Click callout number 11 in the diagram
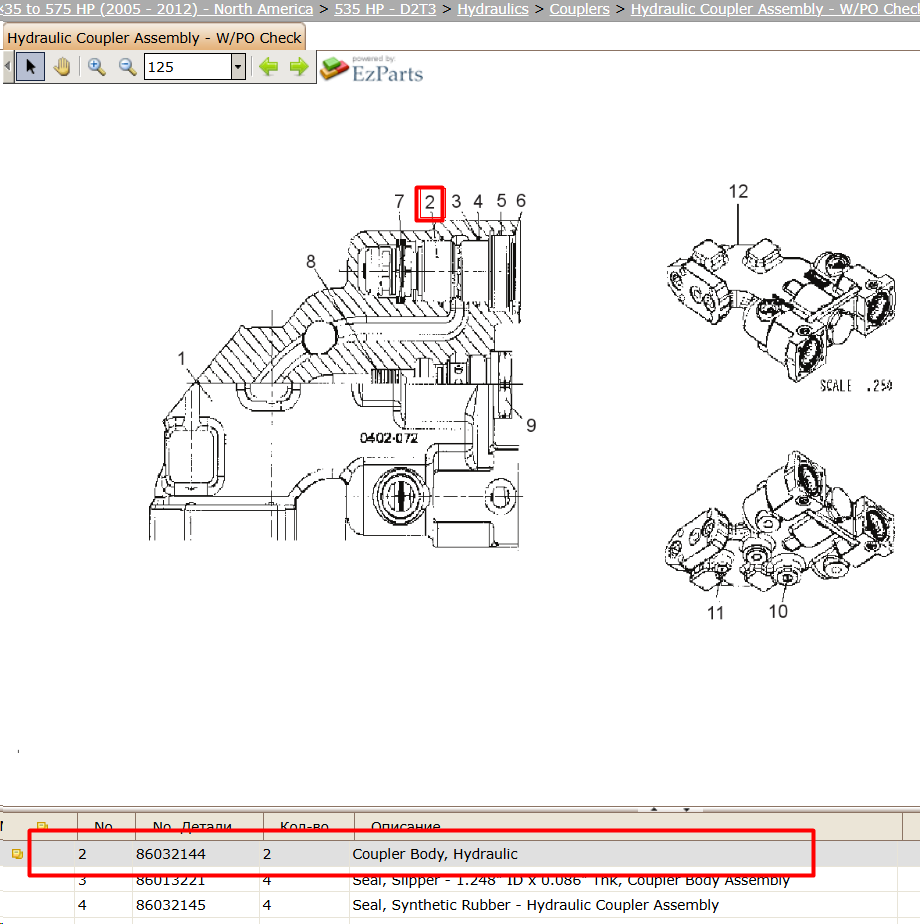 point(715,613)
